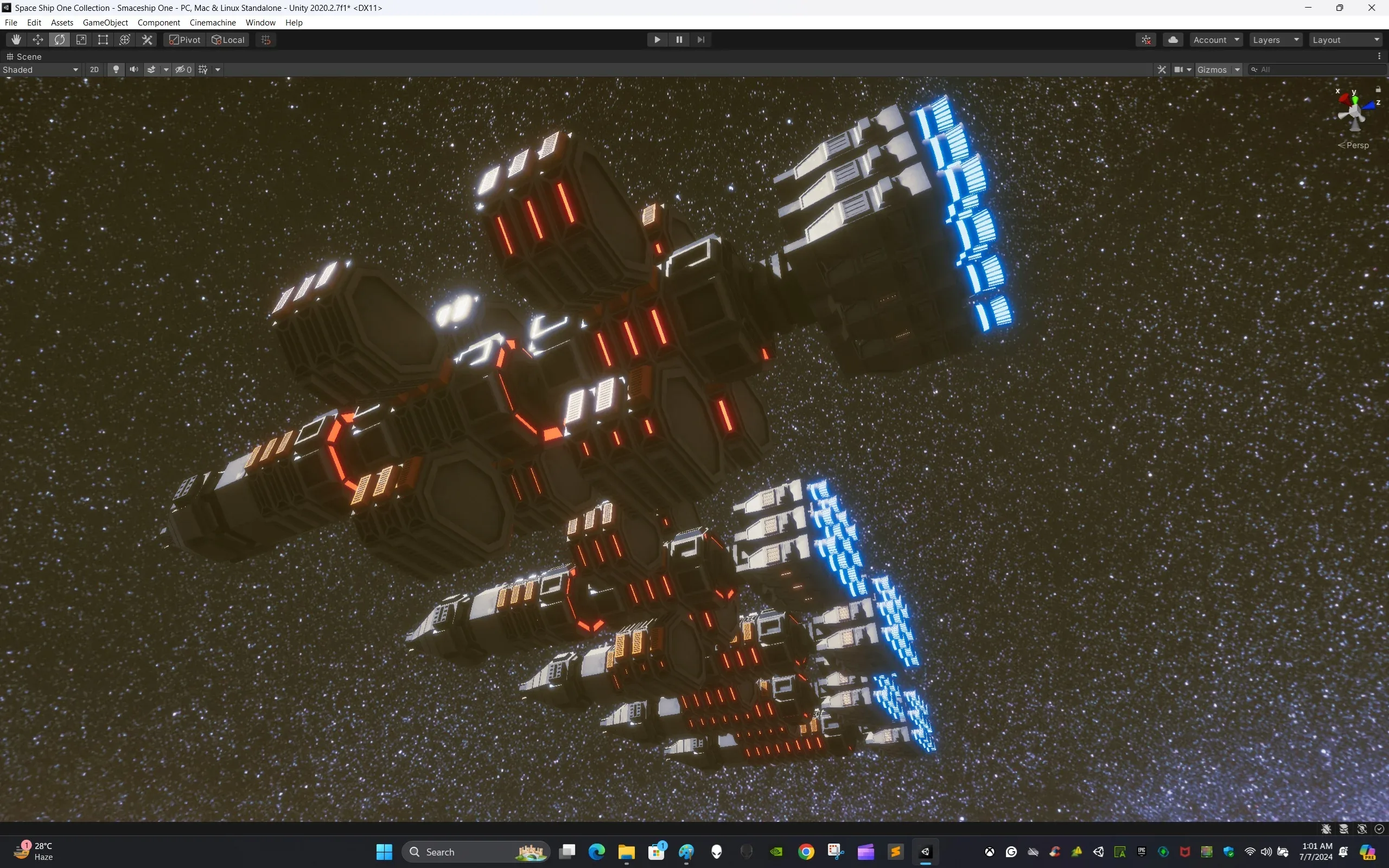Select the Move tool
1389x868 pixels.
pos(37,39)
